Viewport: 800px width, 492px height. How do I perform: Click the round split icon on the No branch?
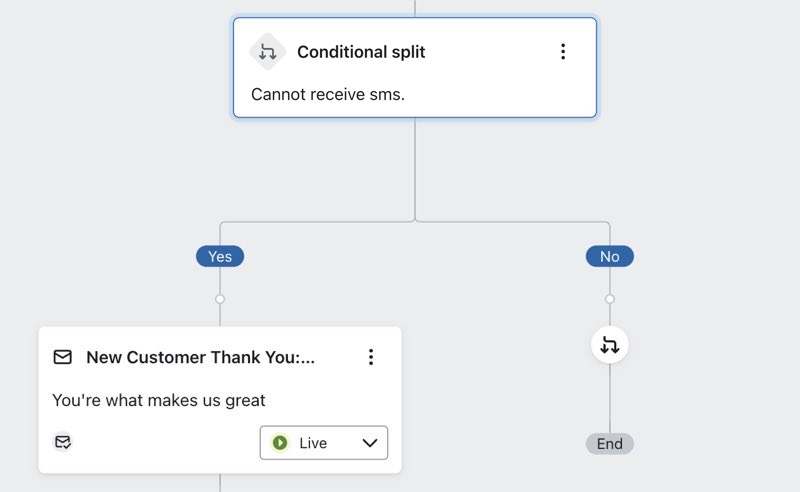(610, 346)
